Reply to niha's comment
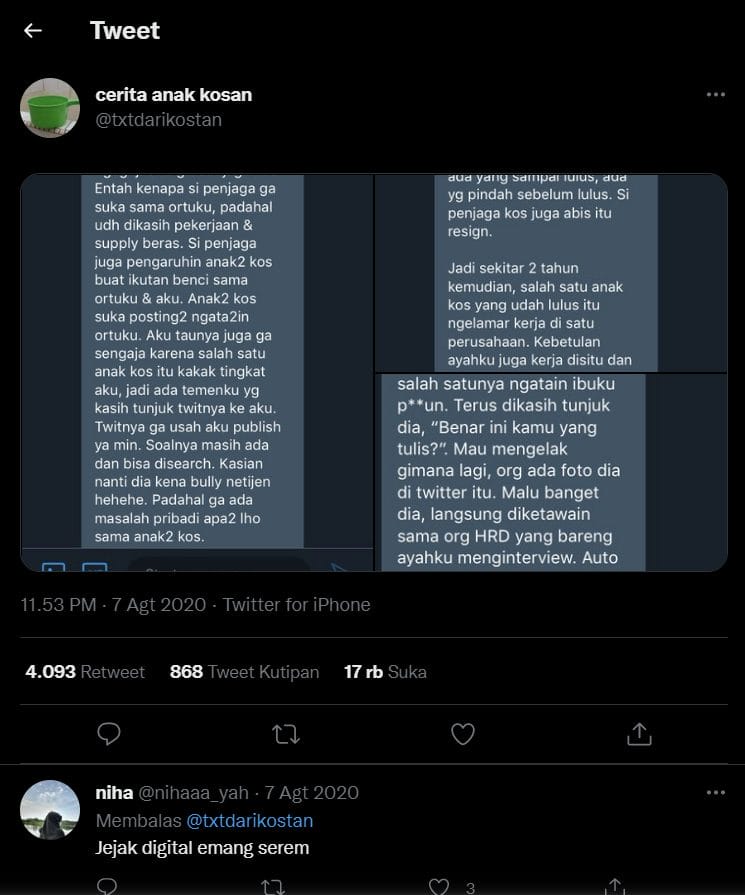Screen dimensions: 745x895 (x=108, y=886)
